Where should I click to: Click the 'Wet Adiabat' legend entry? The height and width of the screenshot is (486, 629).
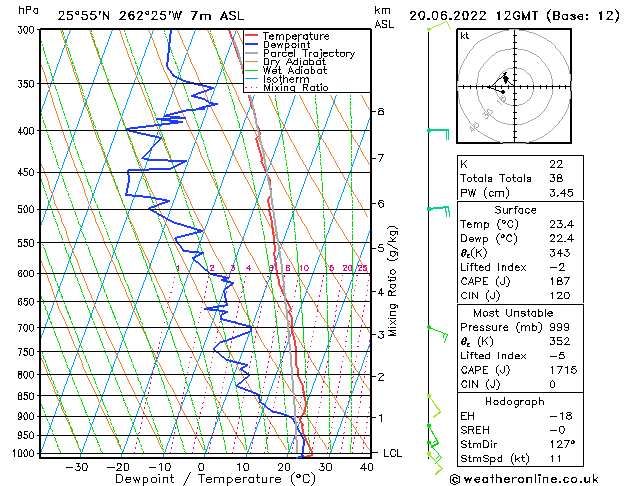(x=295, y=71)
